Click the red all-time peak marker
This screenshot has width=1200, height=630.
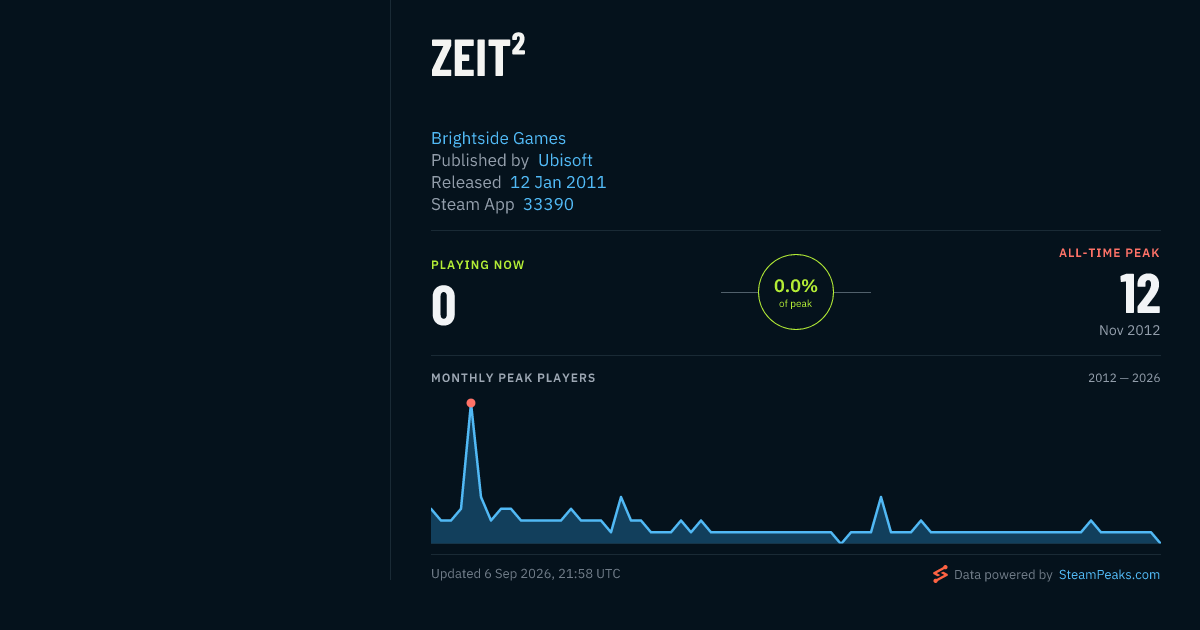click(471, 403)
